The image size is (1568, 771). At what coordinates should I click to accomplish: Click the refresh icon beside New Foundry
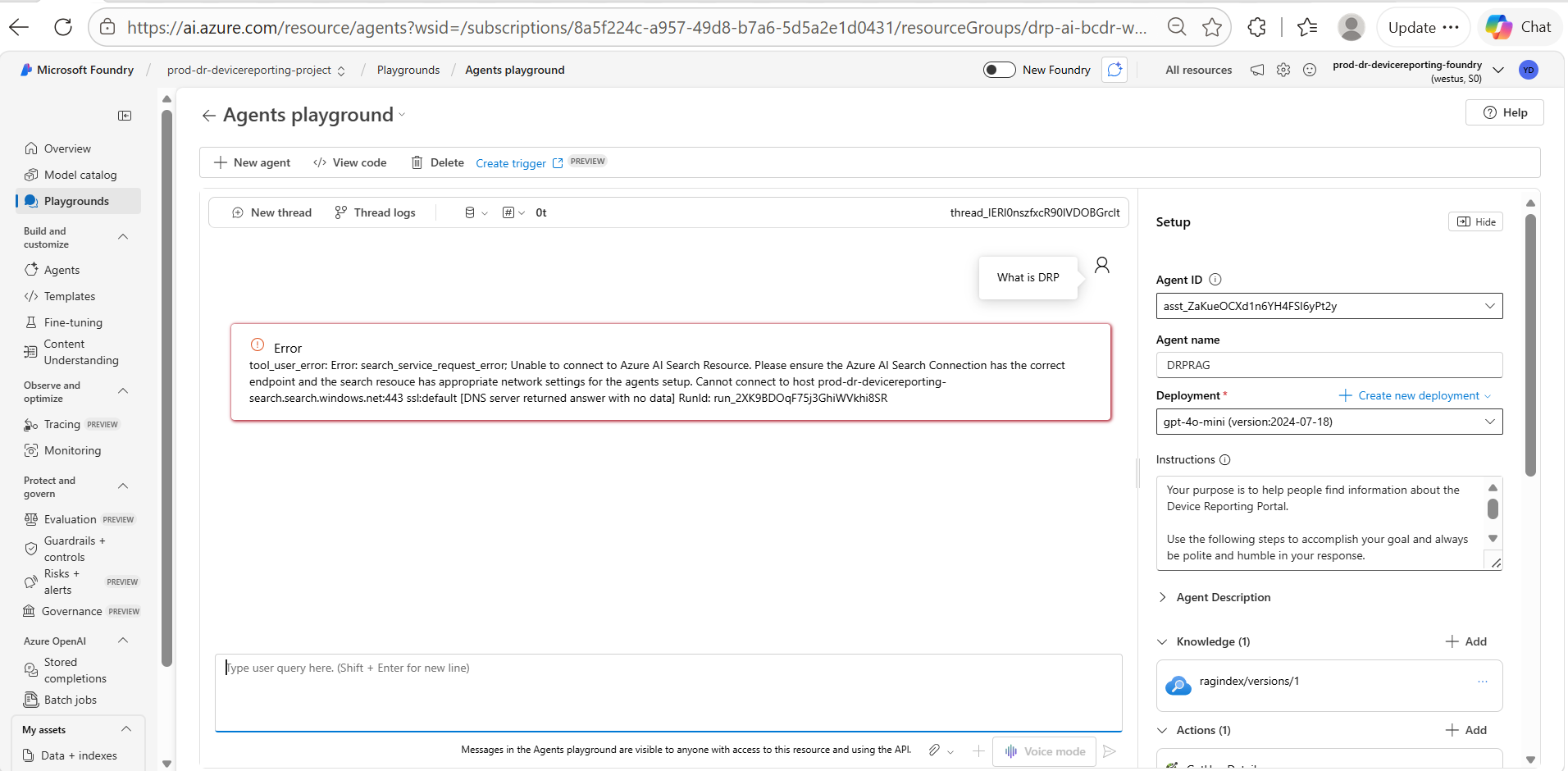[1114, 70]
